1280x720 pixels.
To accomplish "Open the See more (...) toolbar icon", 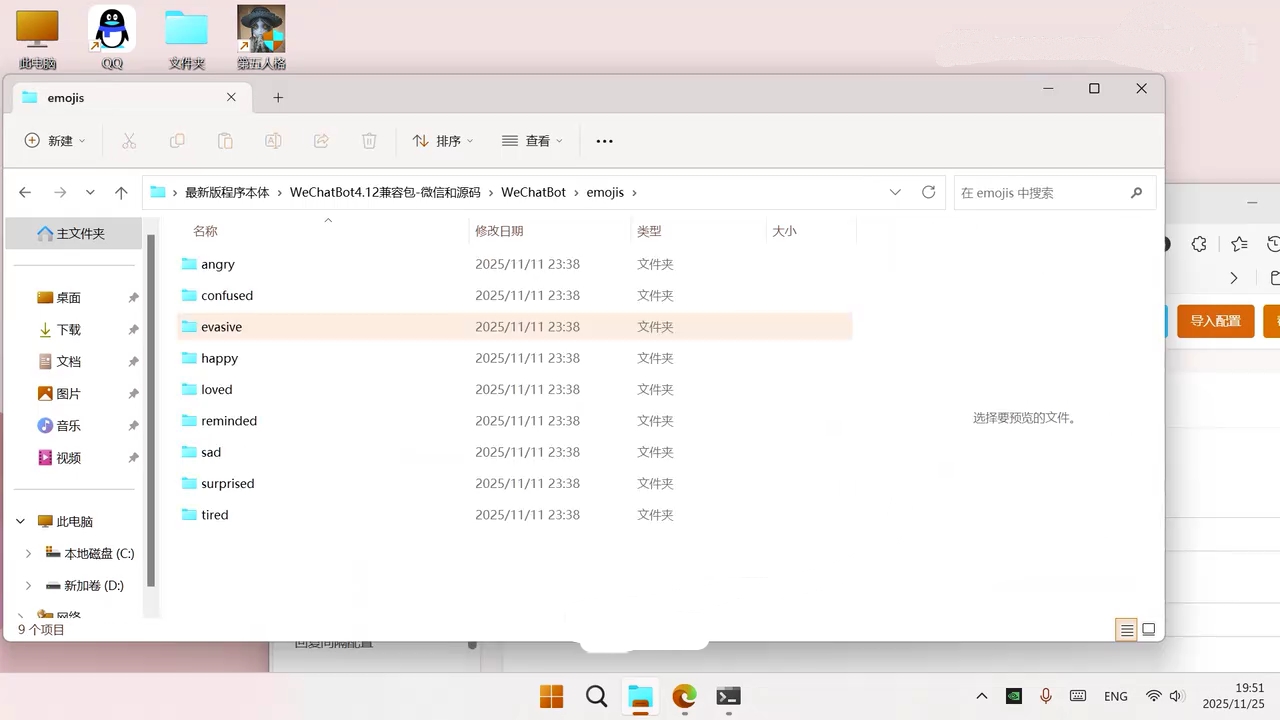I will (604, 140).
